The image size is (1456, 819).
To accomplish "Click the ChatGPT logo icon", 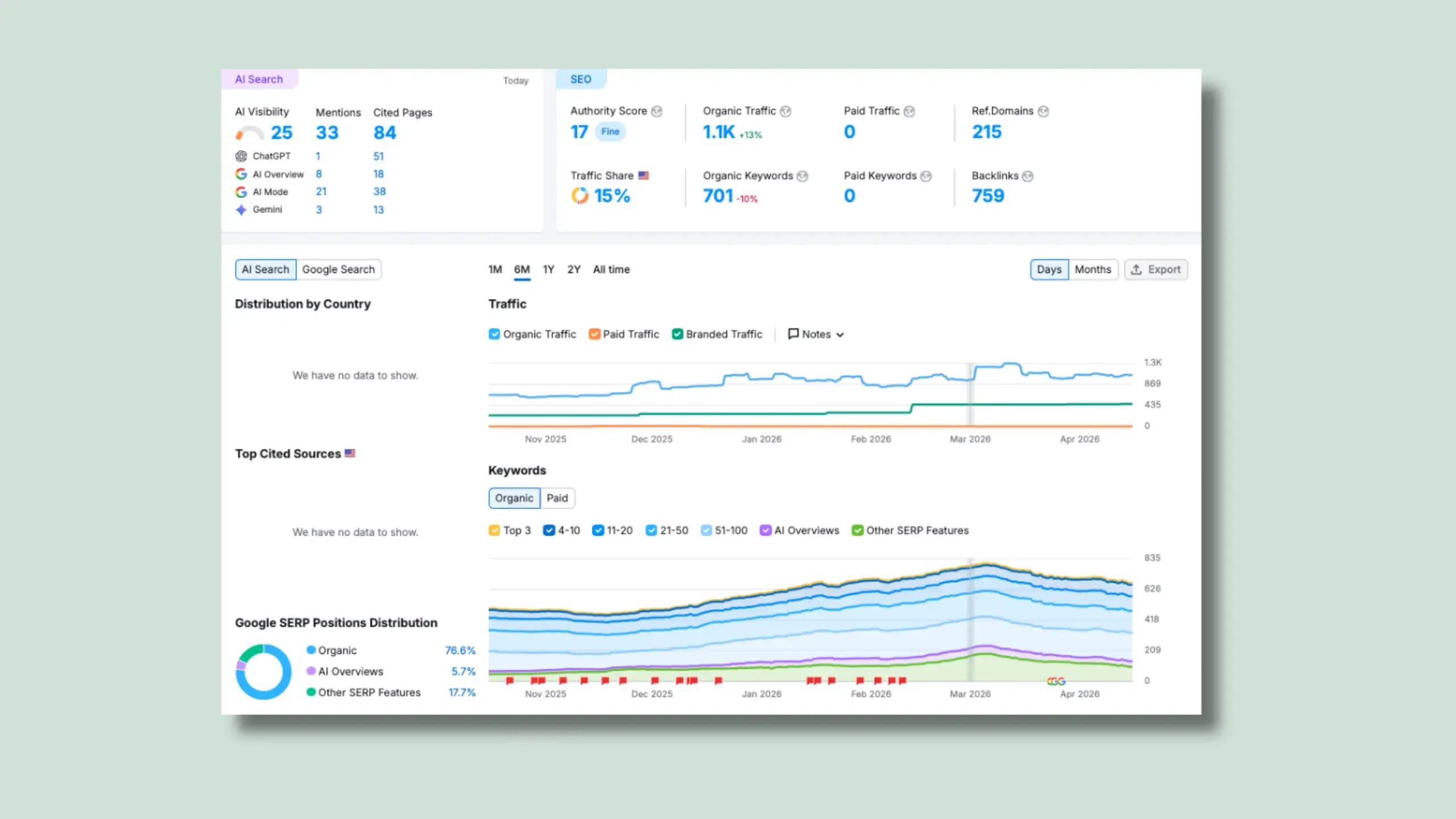I will pyautogui.click(x=241, y=156).
